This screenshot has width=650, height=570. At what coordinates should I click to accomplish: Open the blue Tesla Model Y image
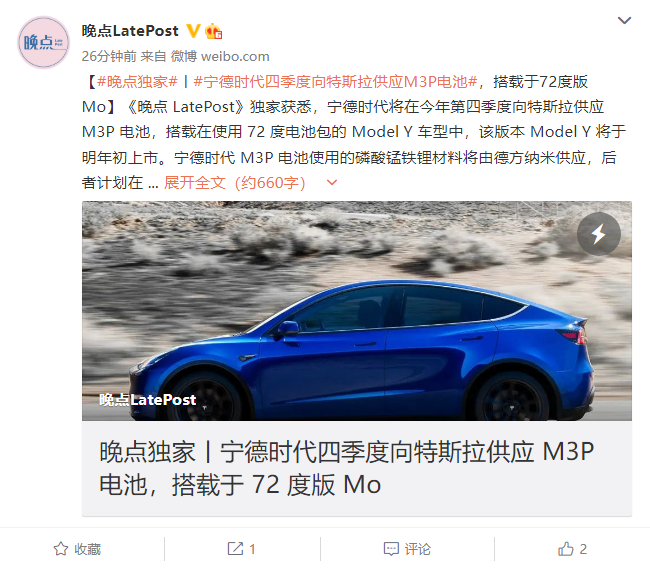coord(357,311)
